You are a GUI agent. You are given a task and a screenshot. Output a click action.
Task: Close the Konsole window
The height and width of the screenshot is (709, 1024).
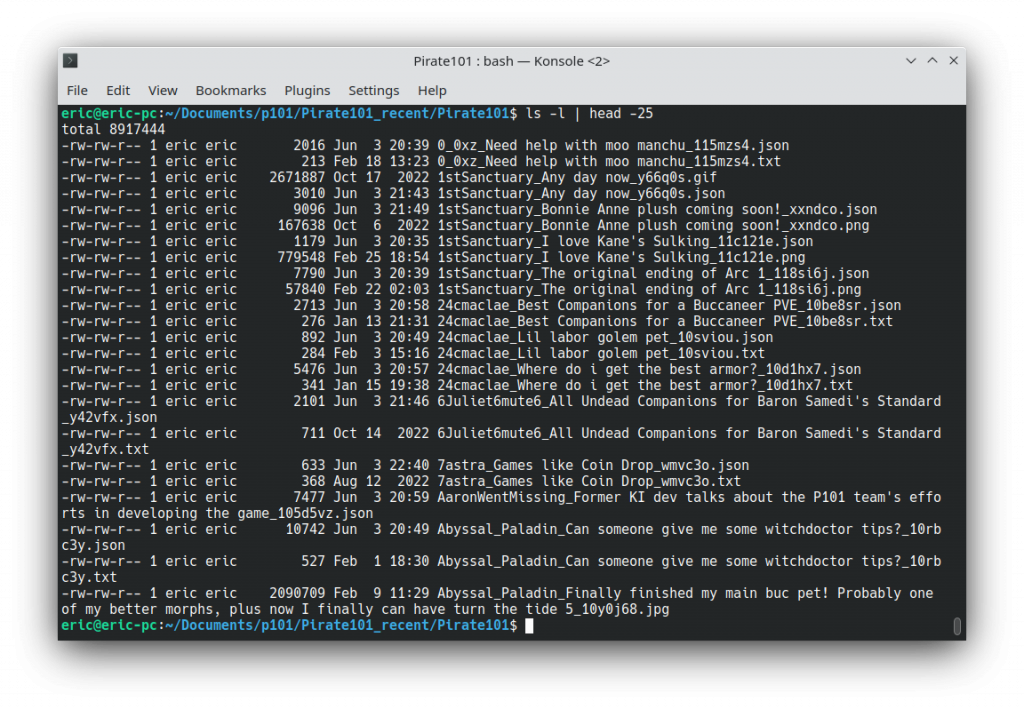[x=953, y=61]
